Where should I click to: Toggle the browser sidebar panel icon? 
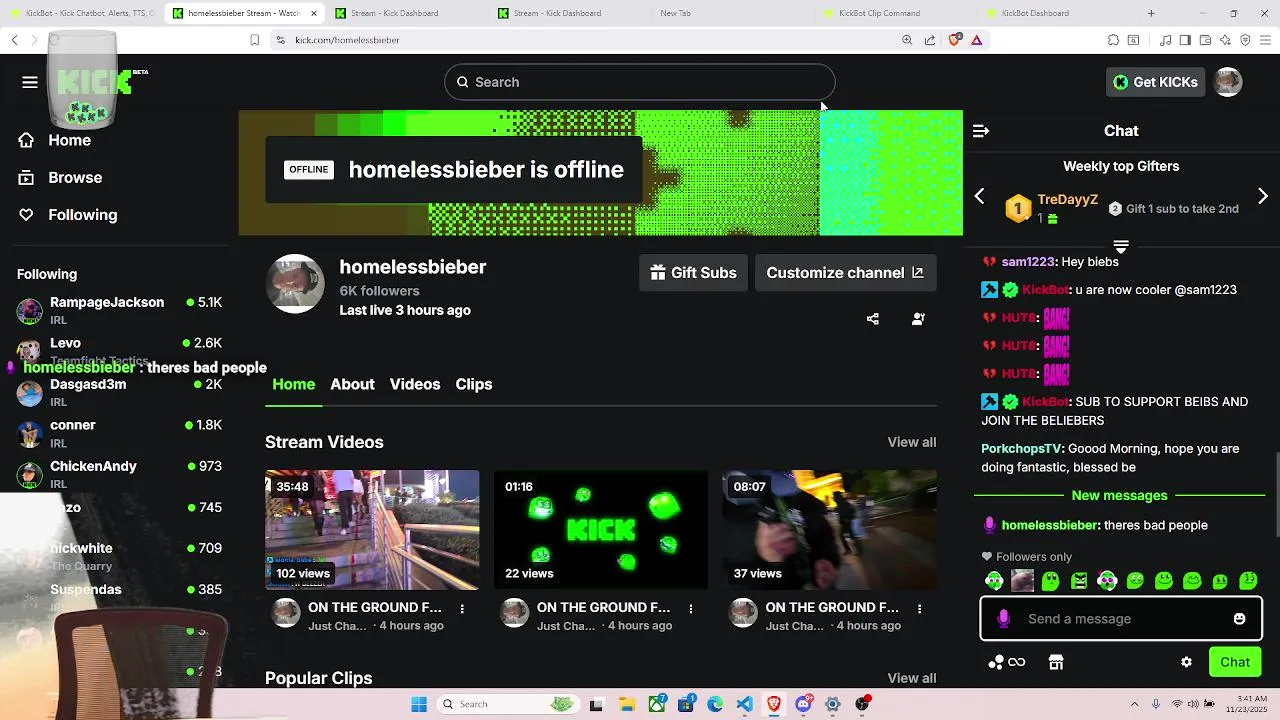(1185, 40)
